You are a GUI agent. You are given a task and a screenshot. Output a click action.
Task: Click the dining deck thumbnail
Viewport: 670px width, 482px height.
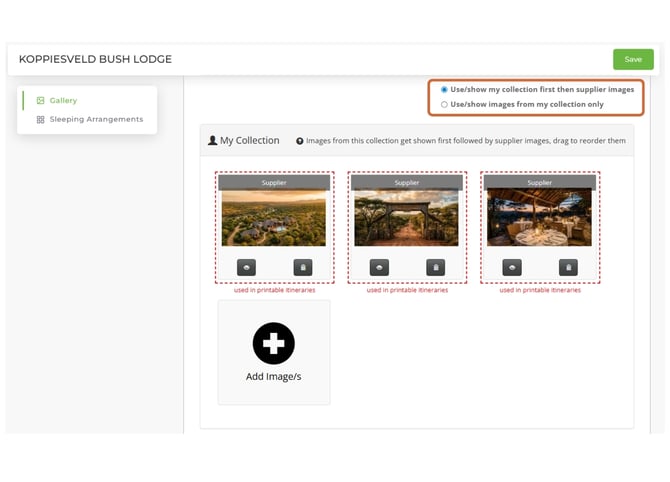coord(539,218)
